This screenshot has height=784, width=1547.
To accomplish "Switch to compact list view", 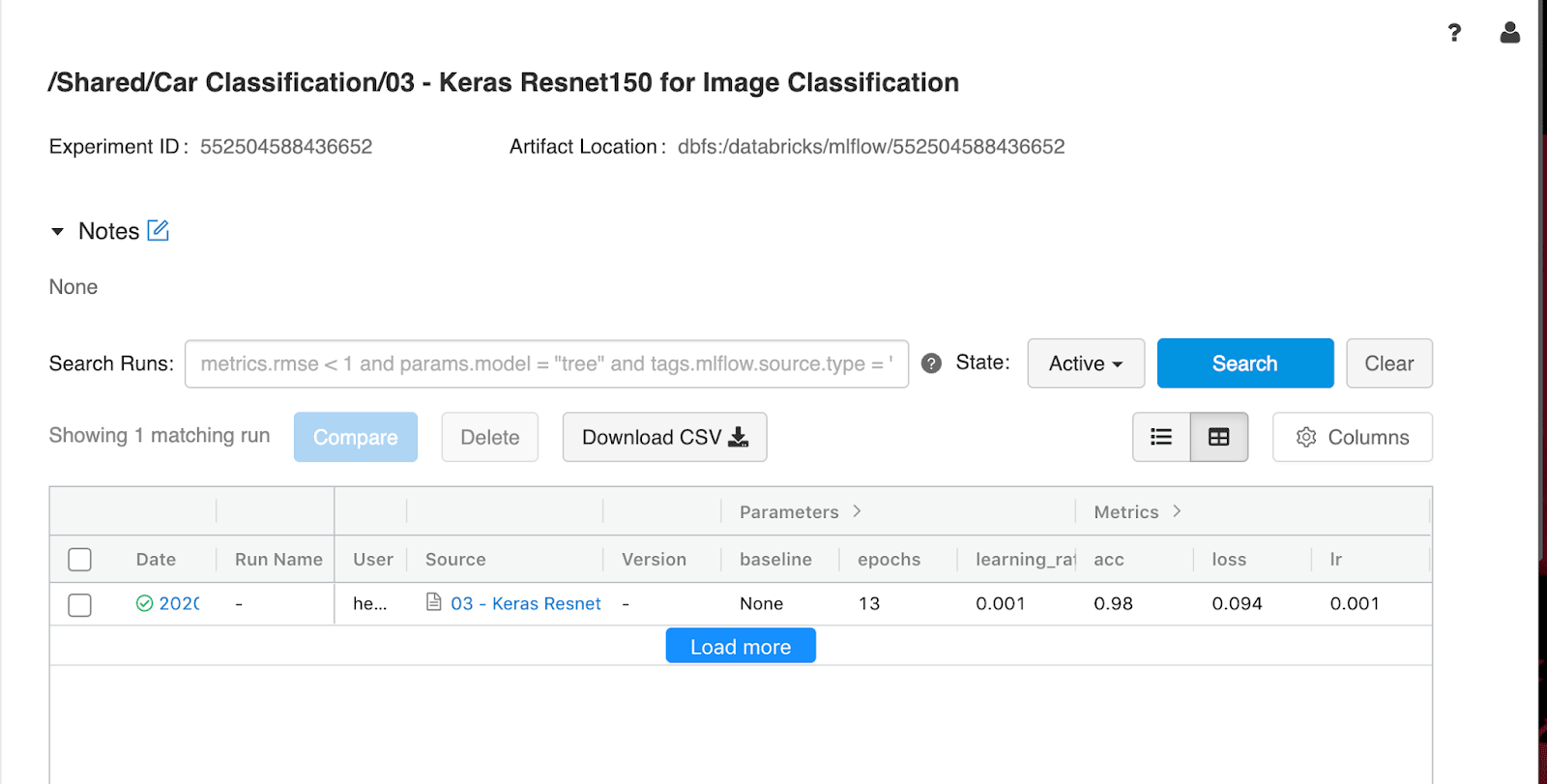I will coord(1161,437).
